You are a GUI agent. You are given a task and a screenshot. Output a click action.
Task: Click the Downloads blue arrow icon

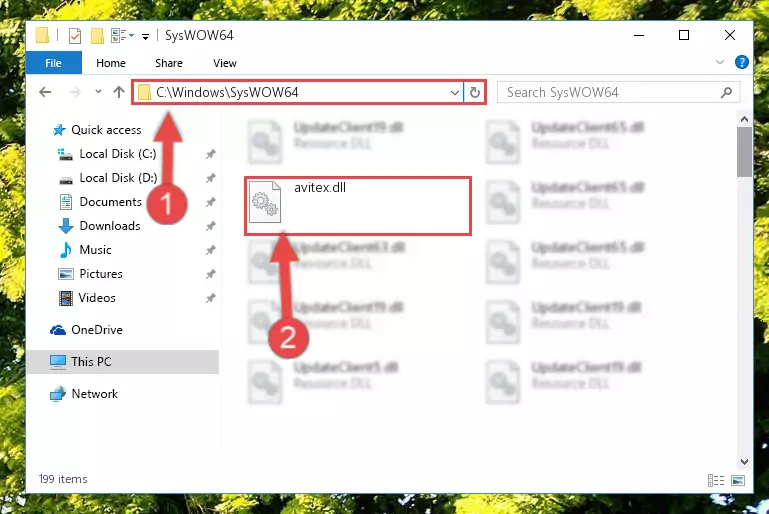(x=66, y=226)
